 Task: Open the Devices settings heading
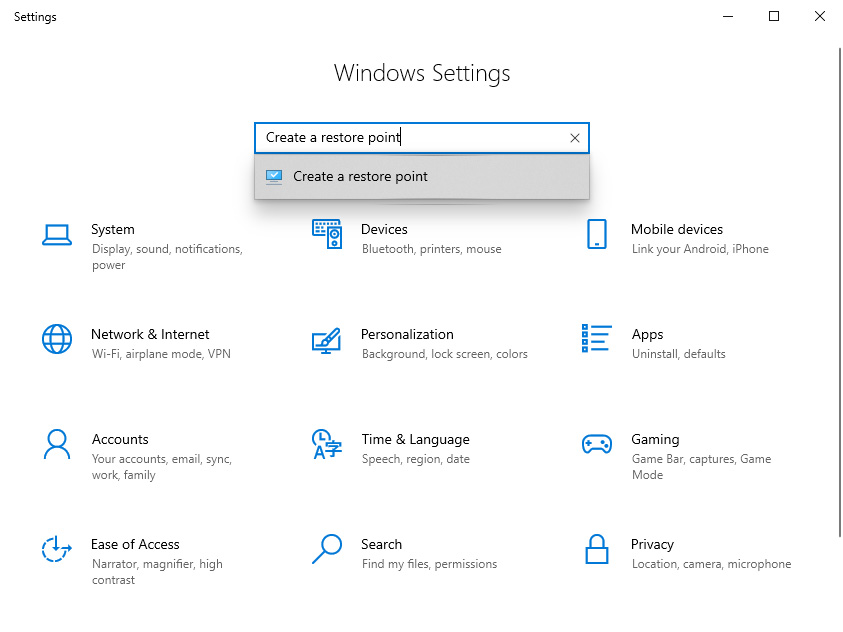[x=384, y=229]
